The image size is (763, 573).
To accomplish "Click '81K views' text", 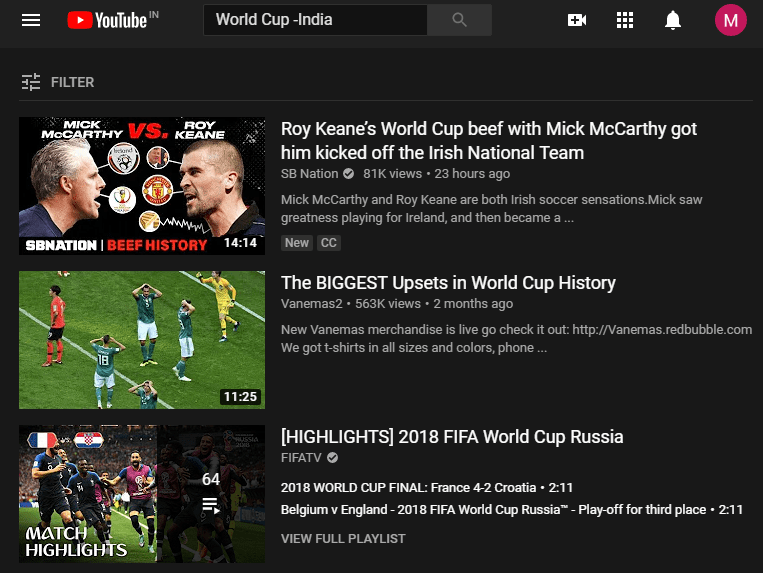I will point(392,174).
